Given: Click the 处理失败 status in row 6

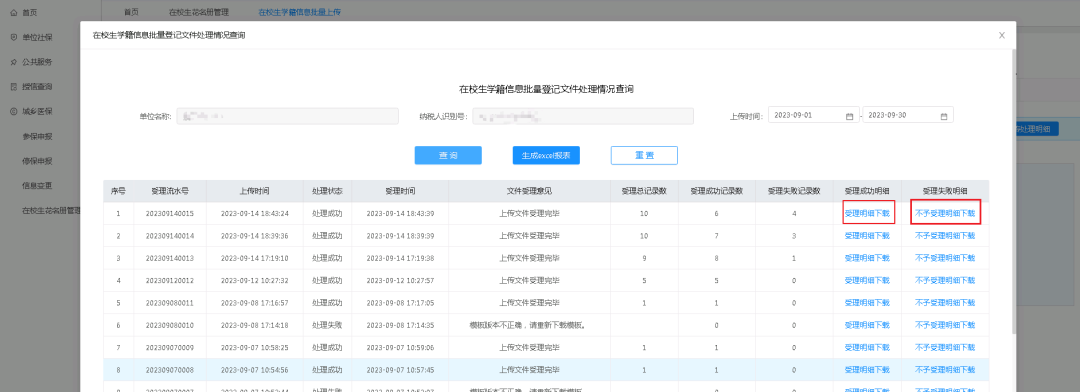Looking at the screenshot, I should 327,325.
